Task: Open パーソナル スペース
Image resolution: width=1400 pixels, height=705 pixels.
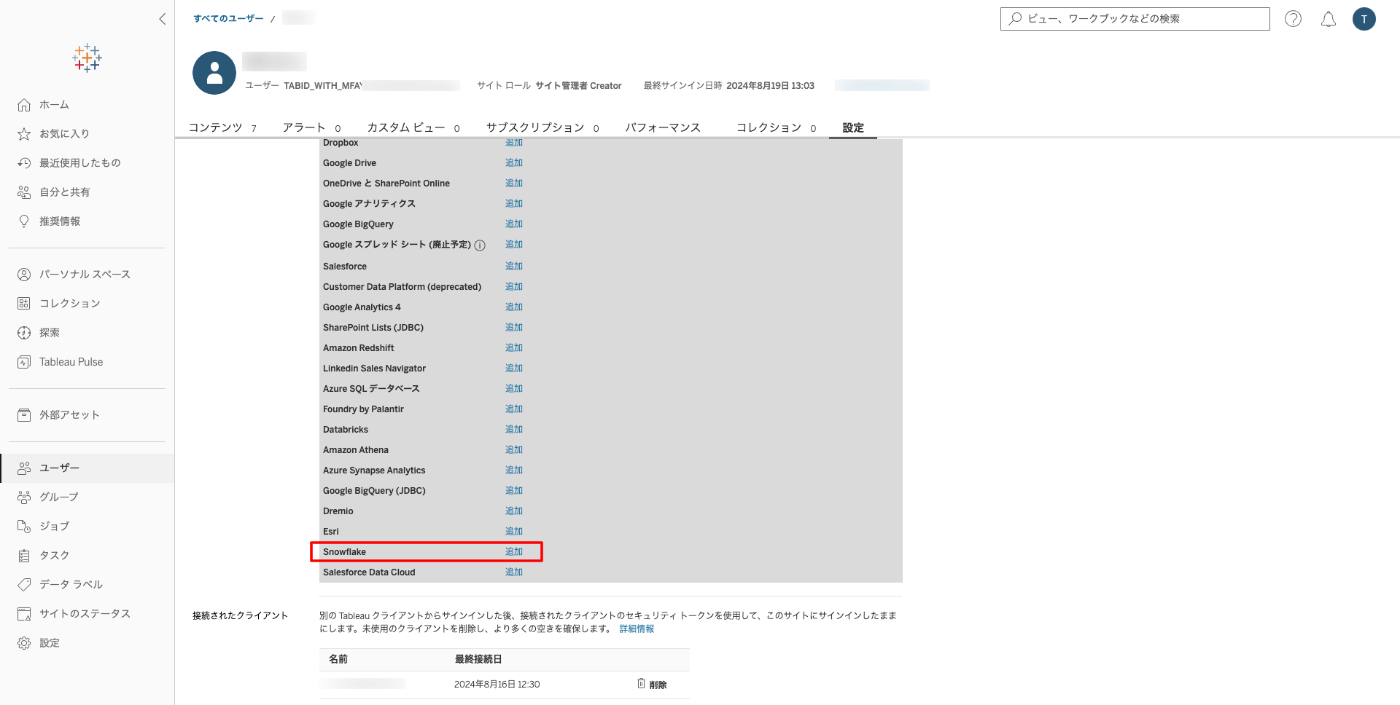Action: point(87,274)
